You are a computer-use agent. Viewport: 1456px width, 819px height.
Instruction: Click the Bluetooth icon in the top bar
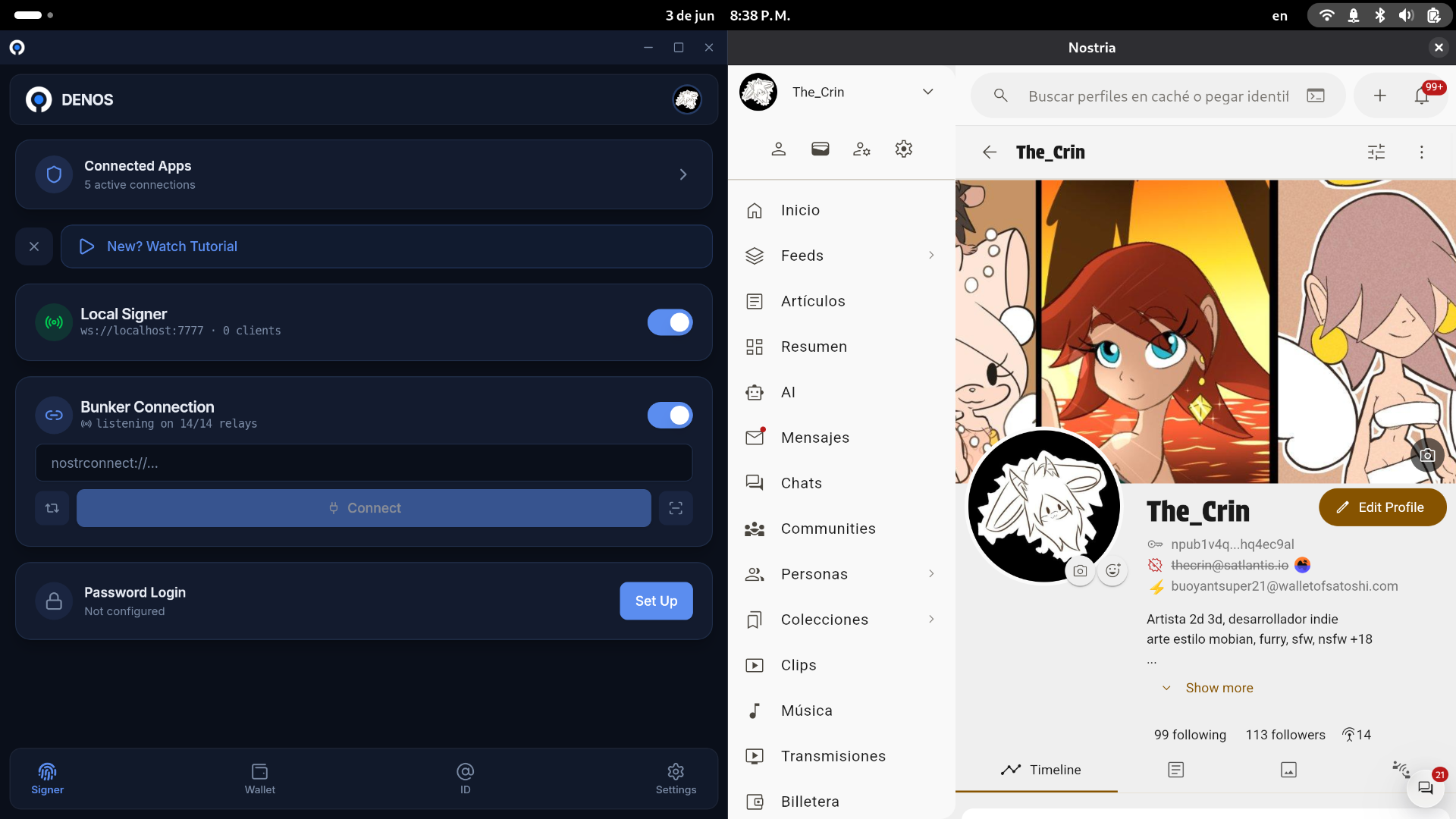(x=1380, y=15)
